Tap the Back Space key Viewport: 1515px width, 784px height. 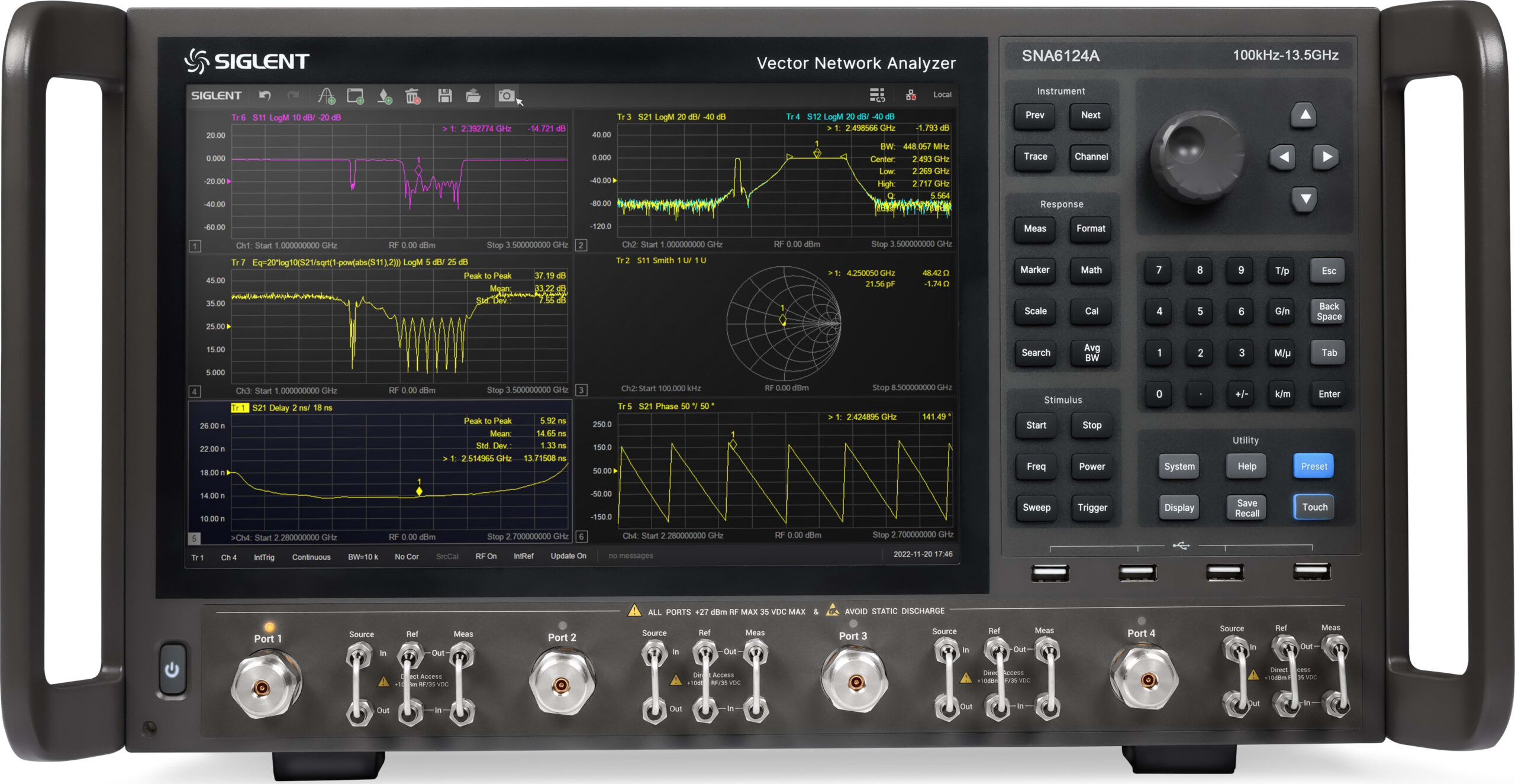point(1329,311)
